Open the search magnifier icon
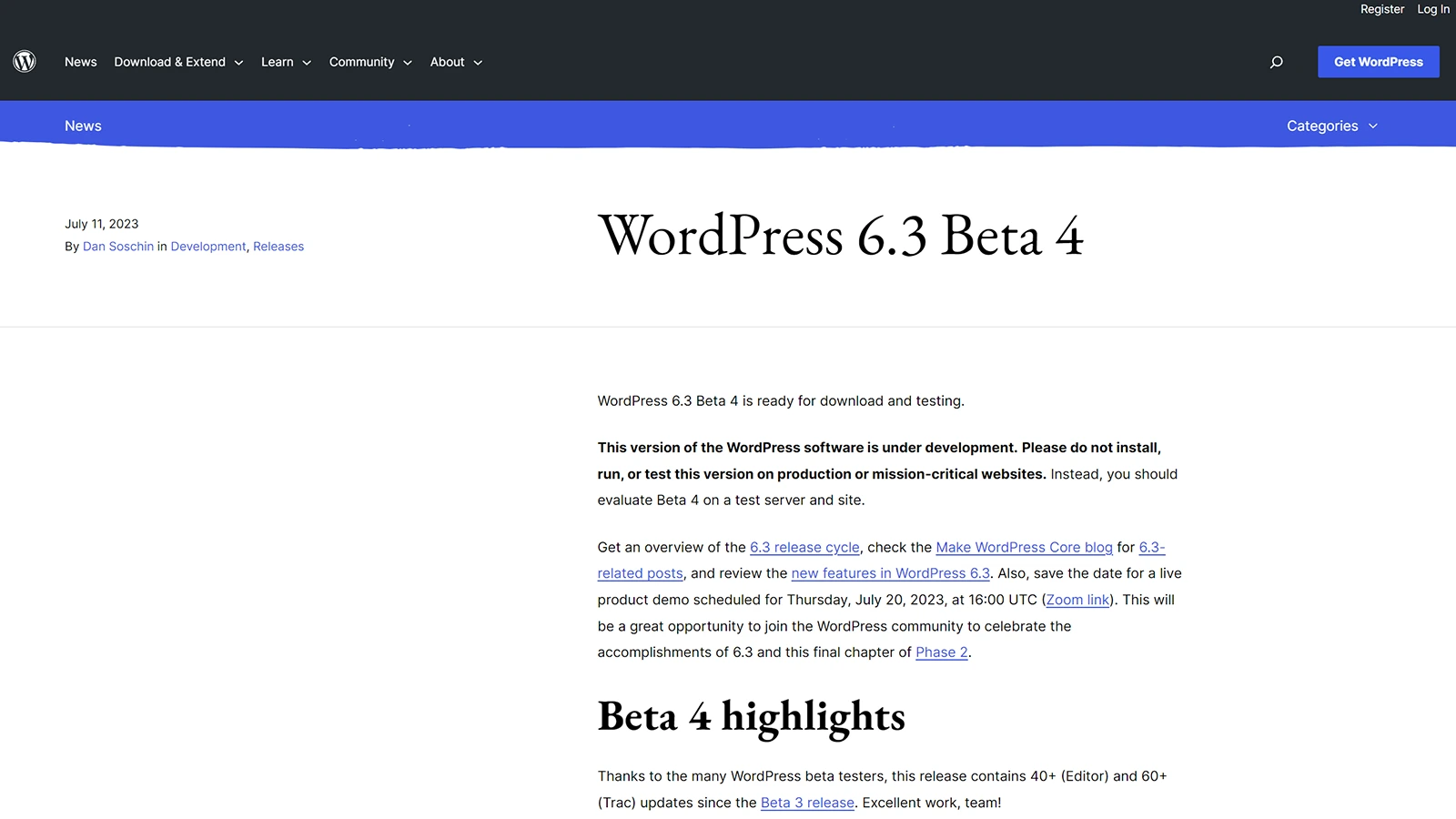1456x819 pixels. pyautogui.click(x=1276, y=62)
